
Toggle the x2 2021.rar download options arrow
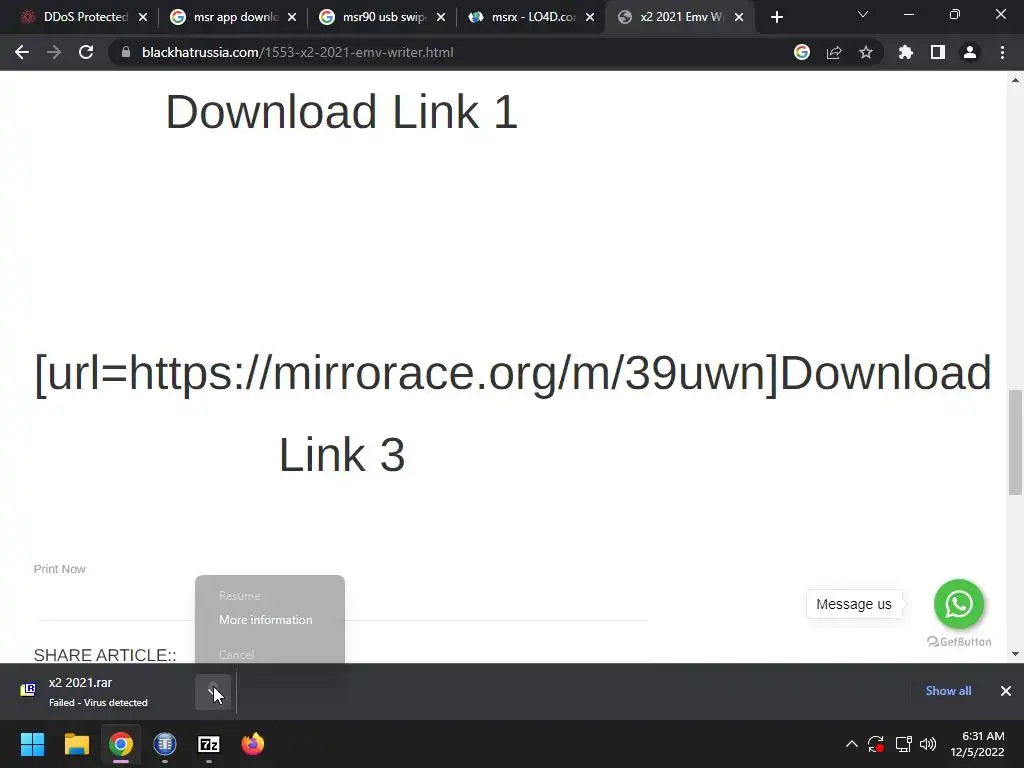click(213, 692)
